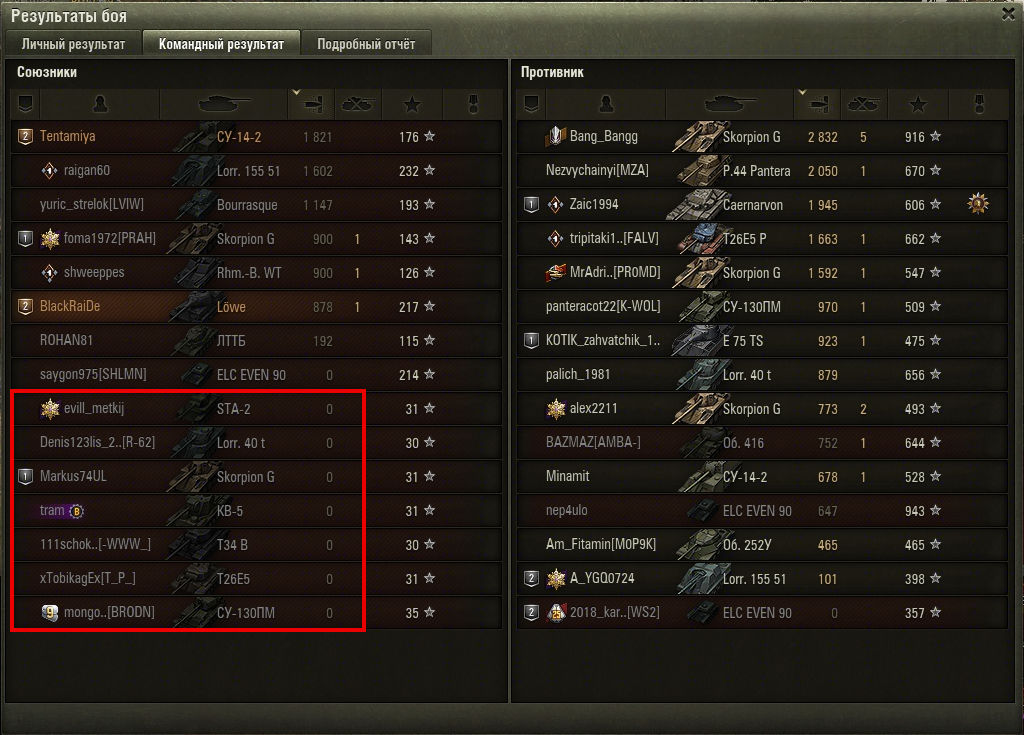
Task: Sort allies by kills column icon
Action: tap(357, 104)
